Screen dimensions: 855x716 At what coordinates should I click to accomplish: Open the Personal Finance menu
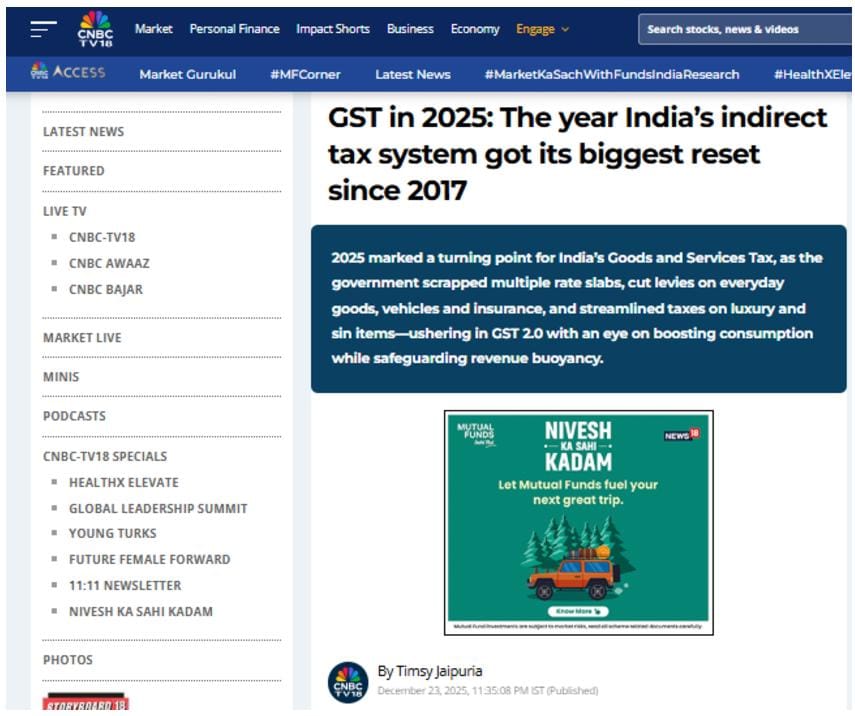234,29
